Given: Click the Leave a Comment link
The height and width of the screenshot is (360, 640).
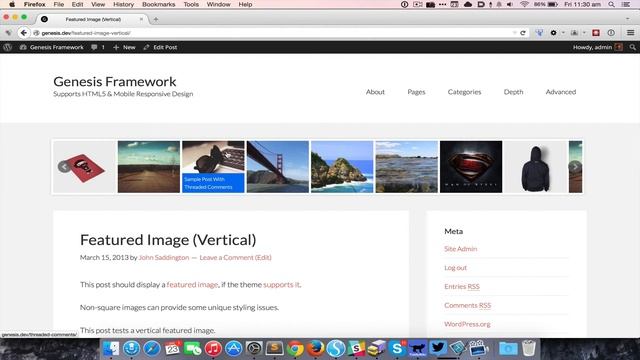Looking at the screenshot, I should pos(226,258).
